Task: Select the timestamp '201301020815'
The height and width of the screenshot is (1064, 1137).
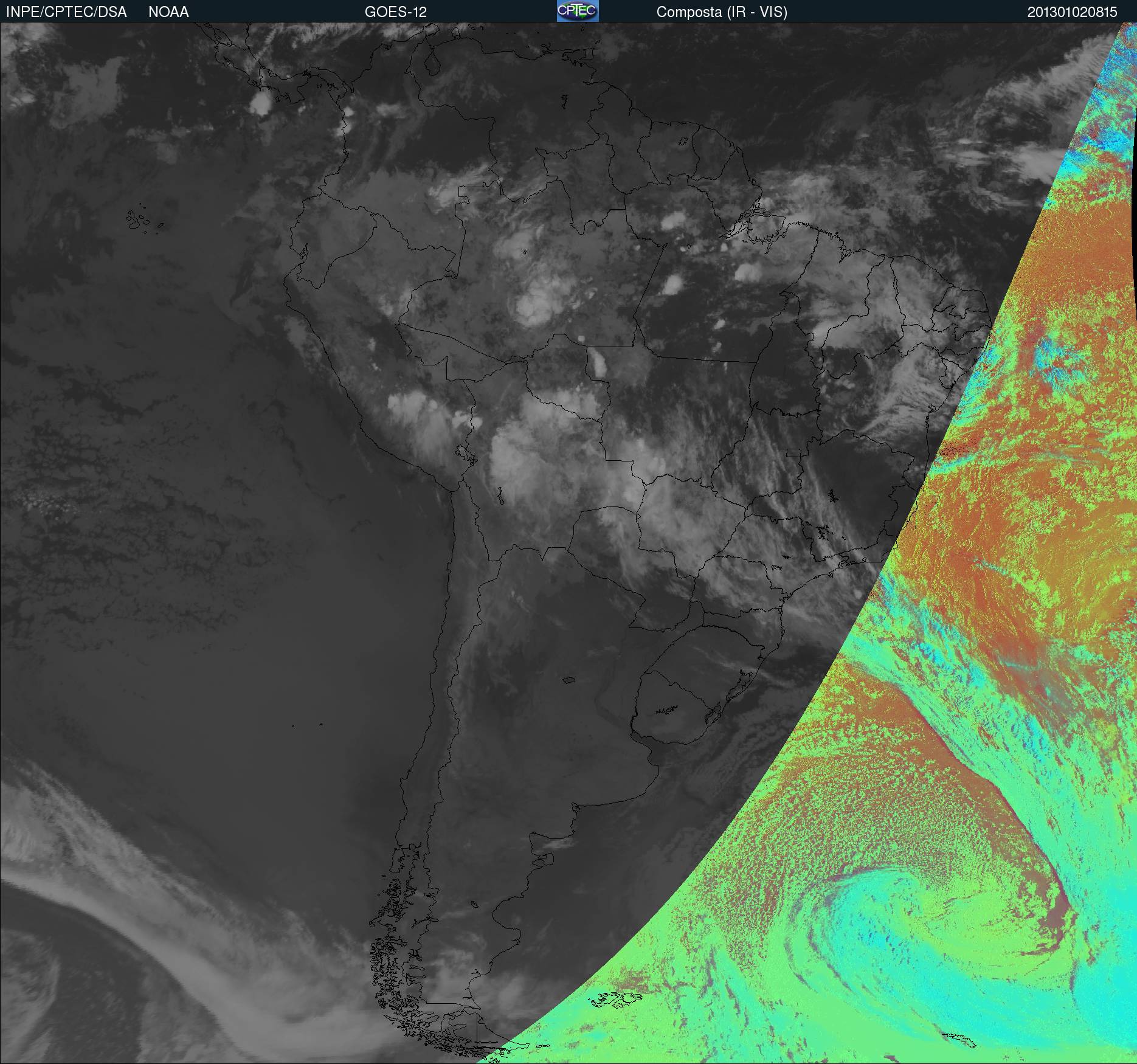Action: 1073,12
